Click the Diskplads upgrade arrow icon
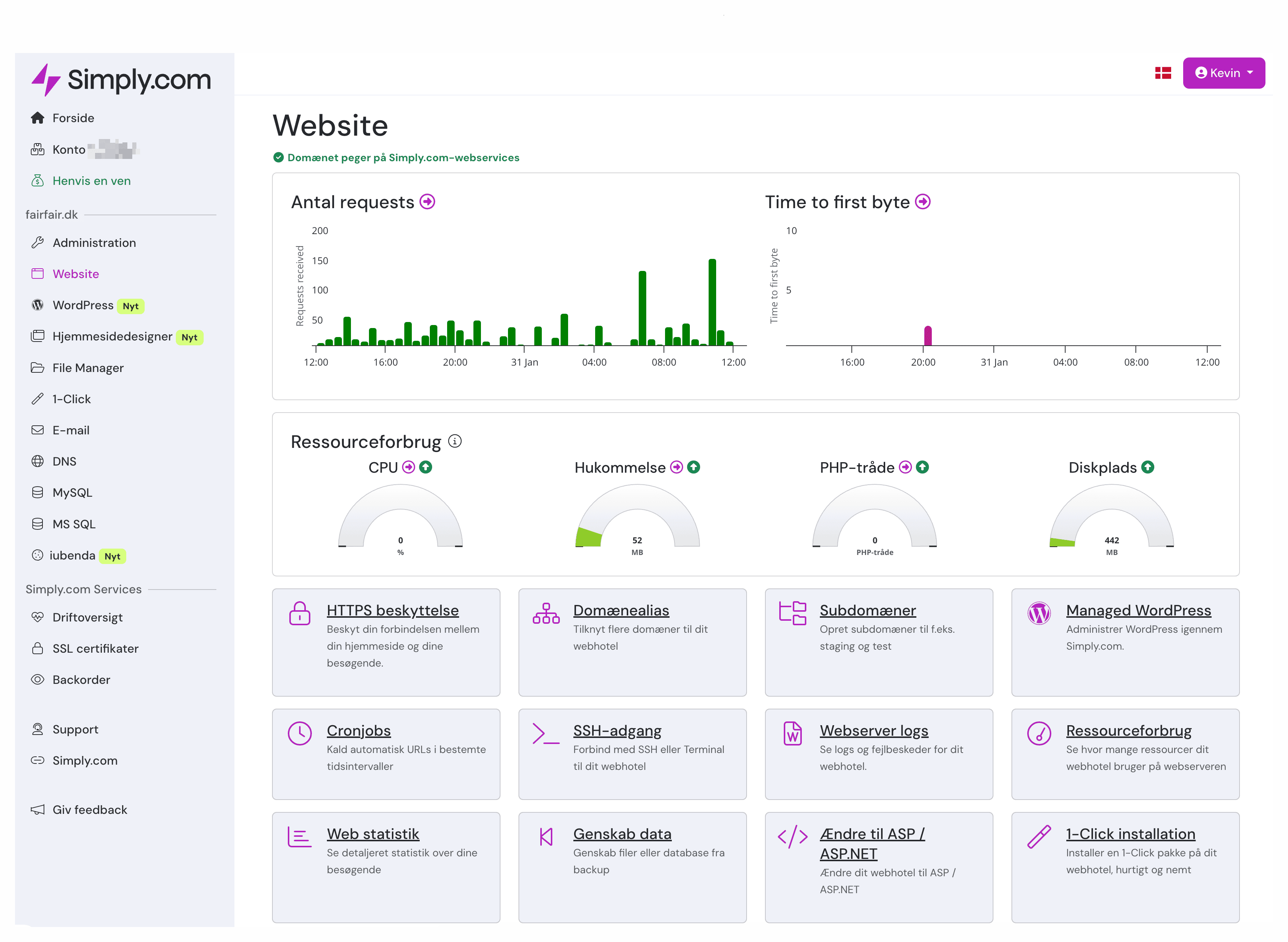 [1147, 467]
